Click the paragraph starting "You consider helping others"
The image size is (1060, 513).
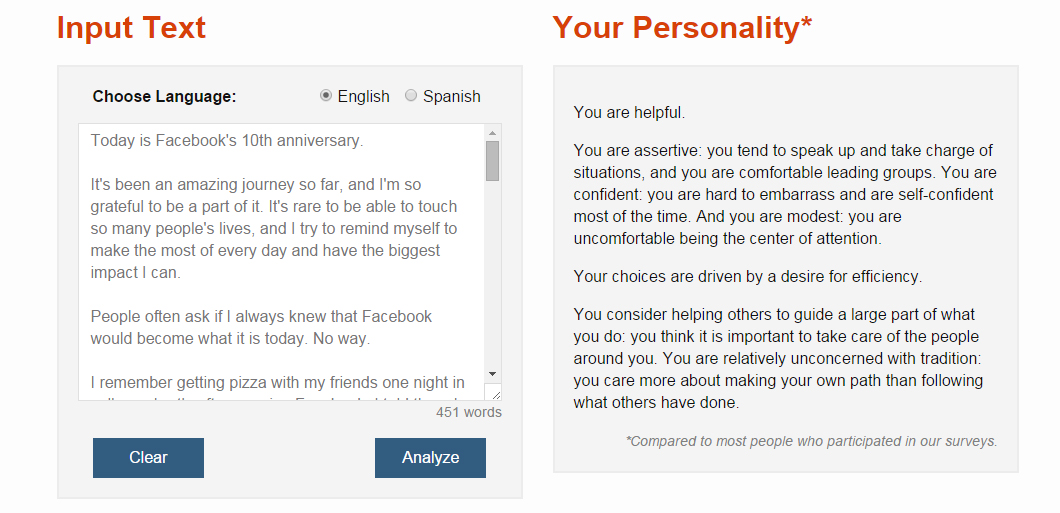point(778,358)
